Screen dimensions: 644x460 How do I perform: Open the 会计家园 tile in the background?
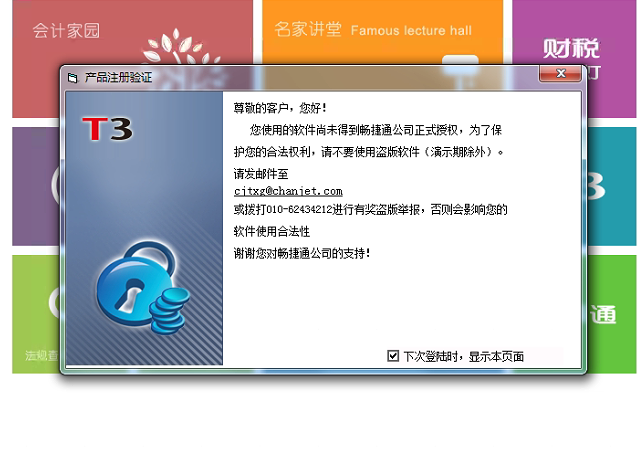coord(132,33)
